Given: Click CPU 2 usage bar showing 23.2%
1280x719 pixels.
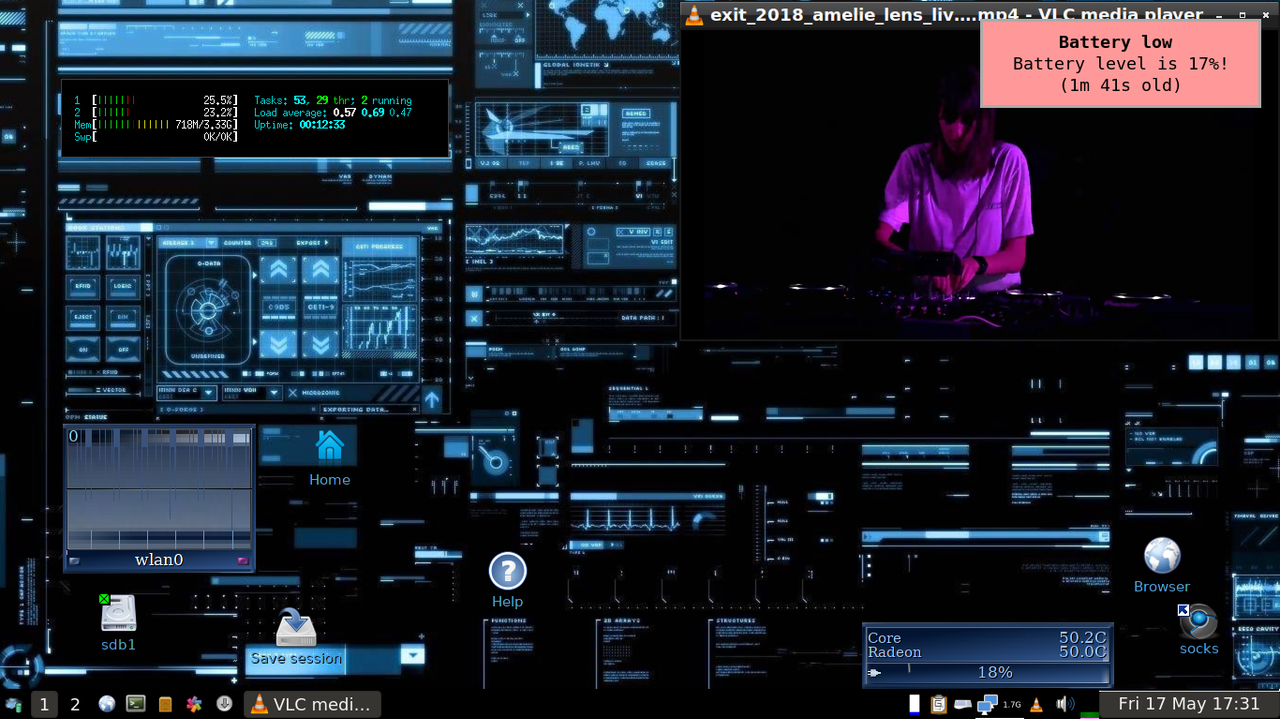Looking at the screenshot, I should 156,112.
